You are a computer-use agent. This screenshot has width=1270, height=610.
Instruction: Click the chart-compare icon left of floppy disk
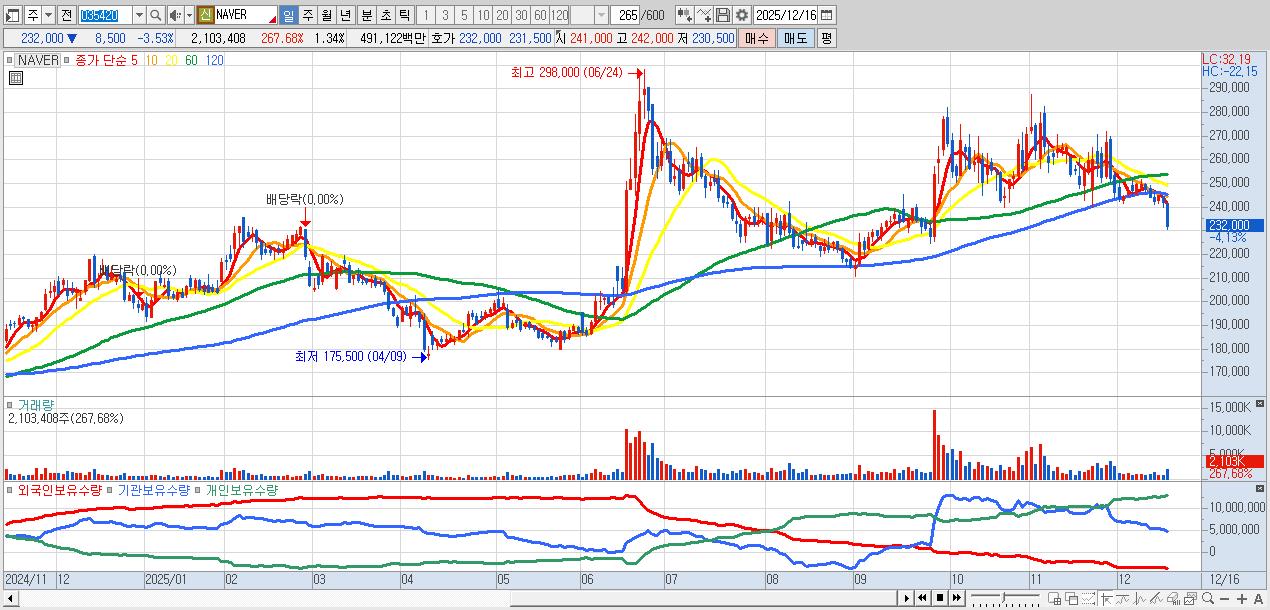(705, 16)
